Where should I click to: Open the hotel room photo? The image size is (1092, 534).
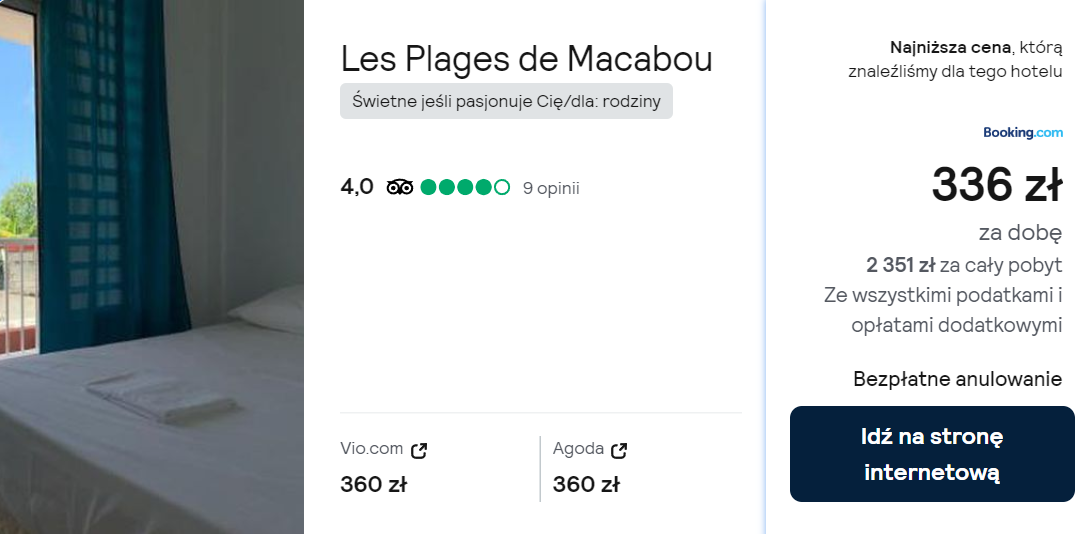151,267
